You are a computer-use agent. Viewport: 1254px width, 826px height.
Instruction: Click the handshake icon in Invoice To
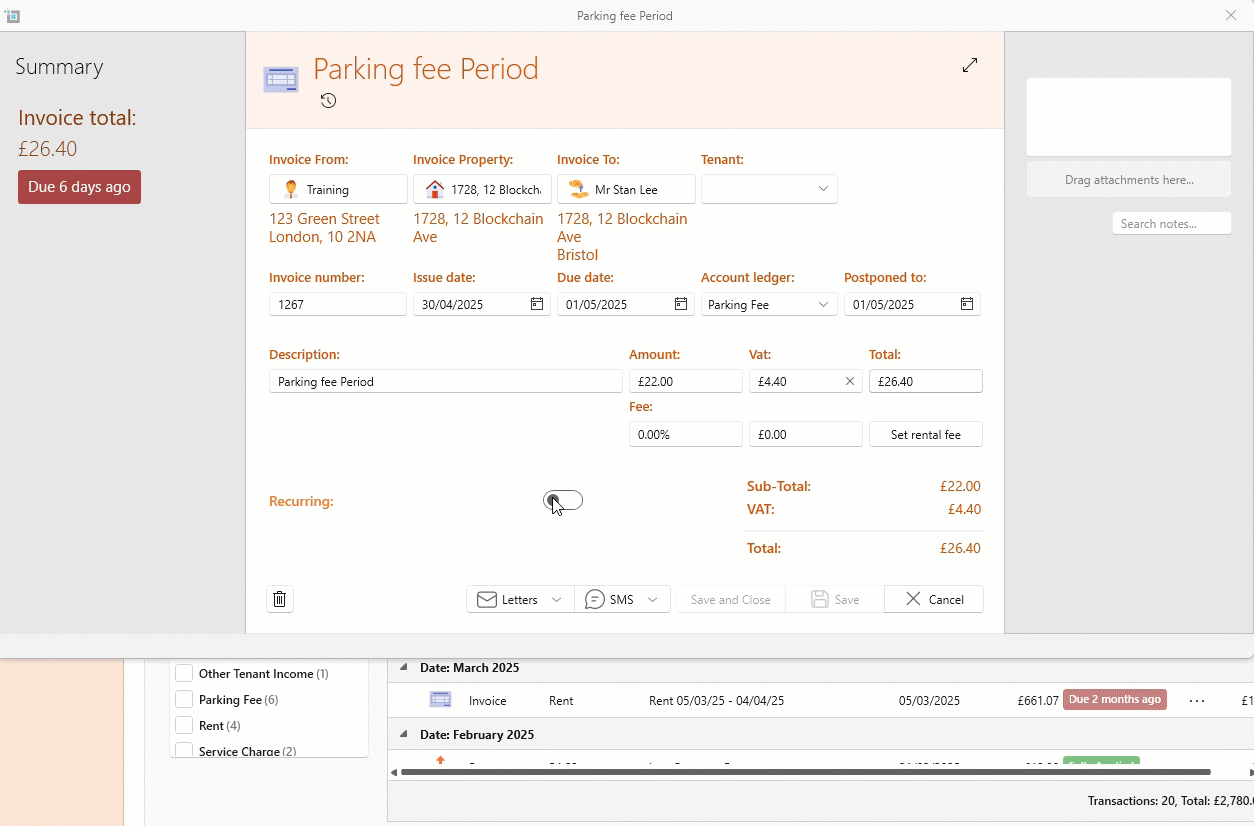(x=578, y=189)
